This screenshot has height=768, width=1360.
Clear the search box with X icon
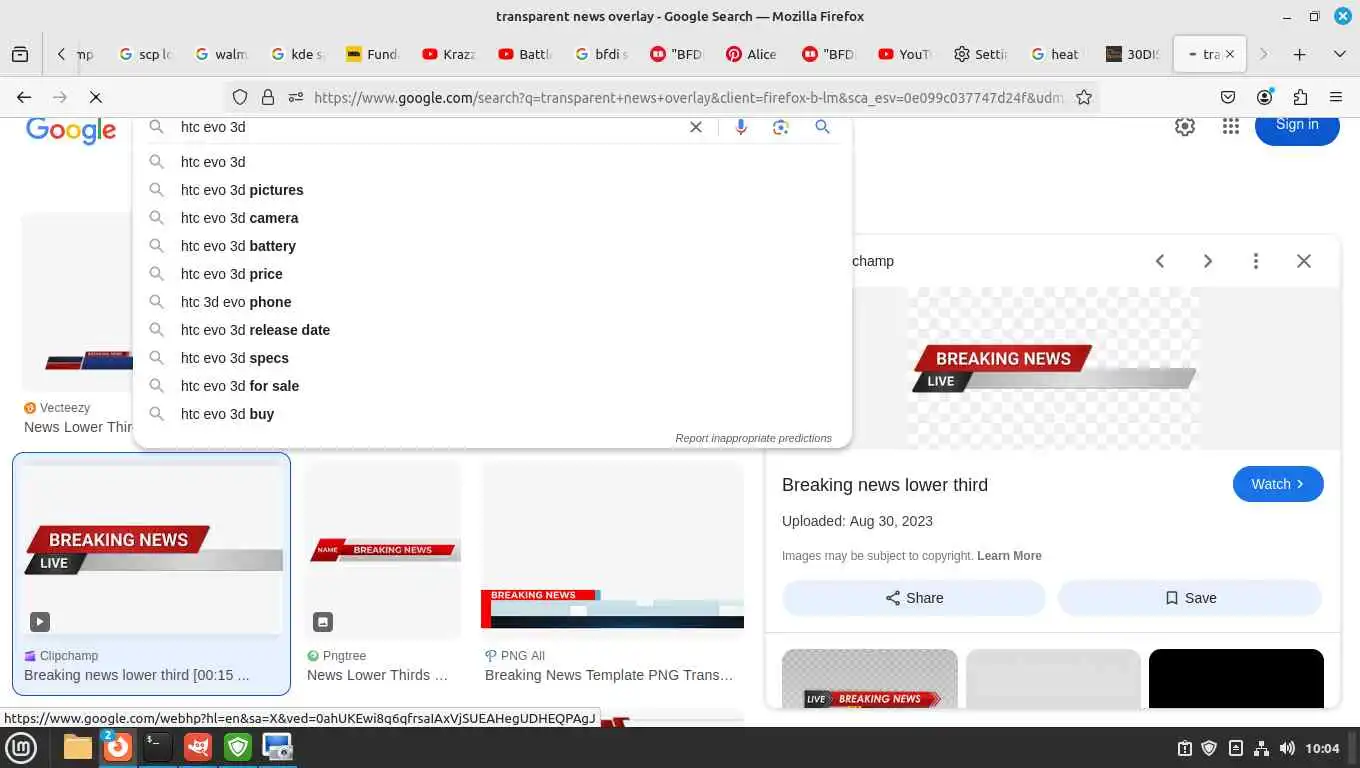(x=696, y=127)
